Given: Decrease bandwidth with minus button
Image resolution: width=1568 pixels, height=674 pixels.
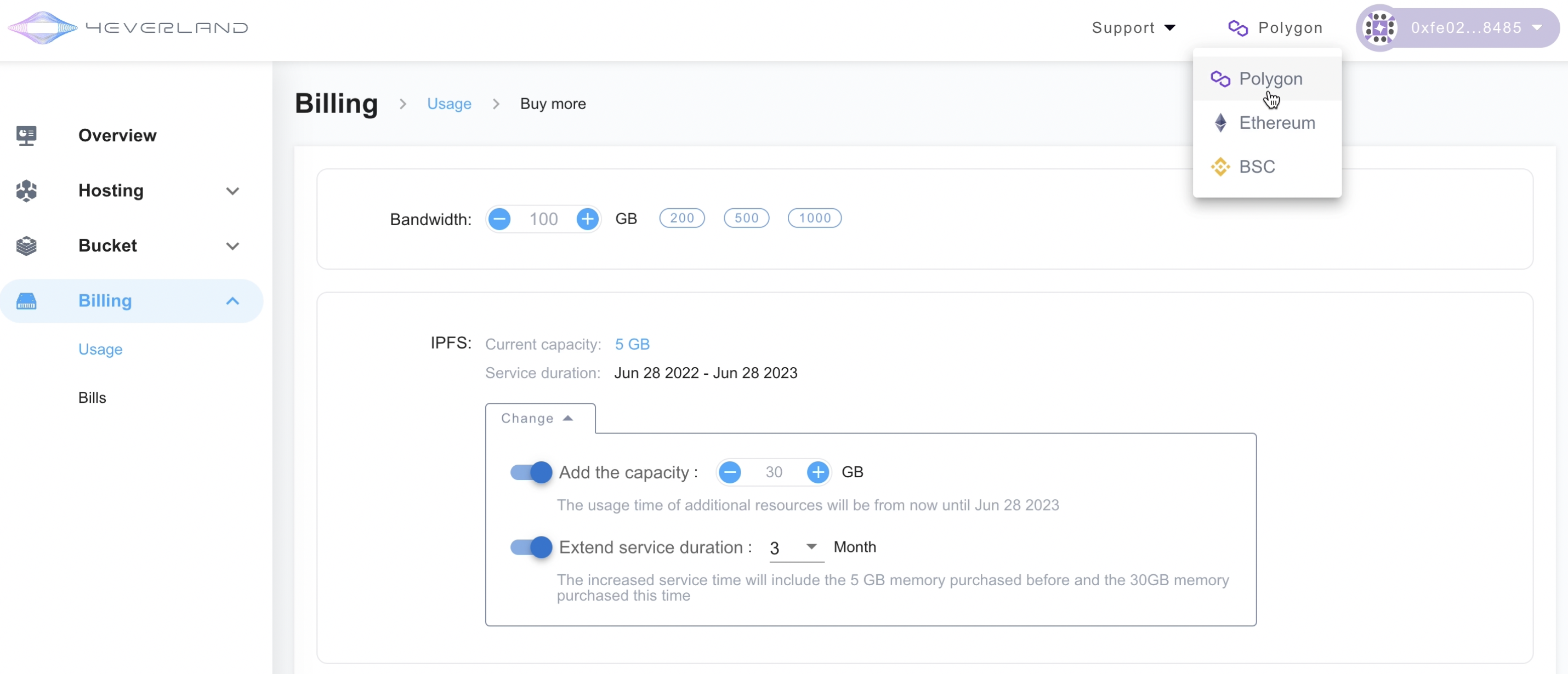Looking at the screenshot, I should [499, 219].
